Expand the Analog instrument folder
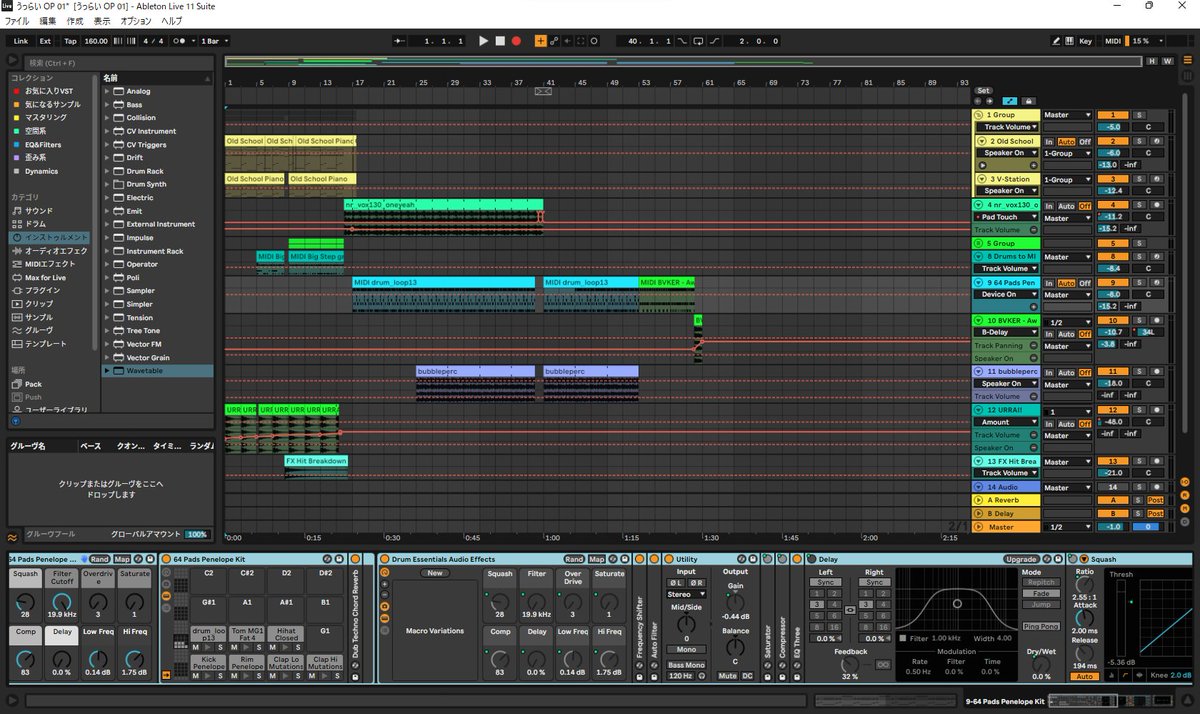Image resolution: width=1200 pixels, height=714 pixels. pyautogui.click(x=107, y=91)
